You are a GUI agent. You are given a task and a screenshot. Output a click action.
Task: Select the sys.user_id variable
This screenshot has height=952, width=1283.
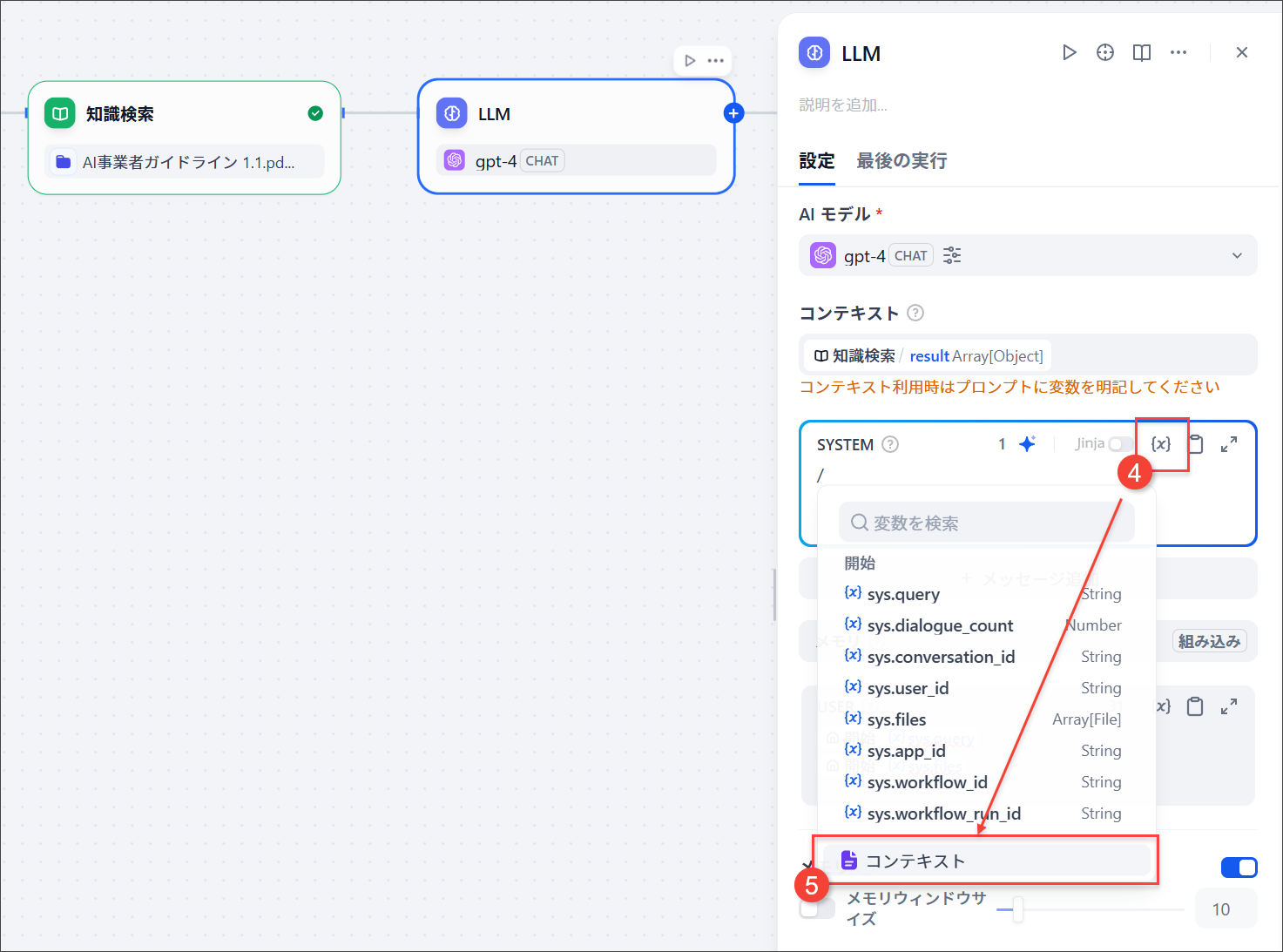(983, 688)
